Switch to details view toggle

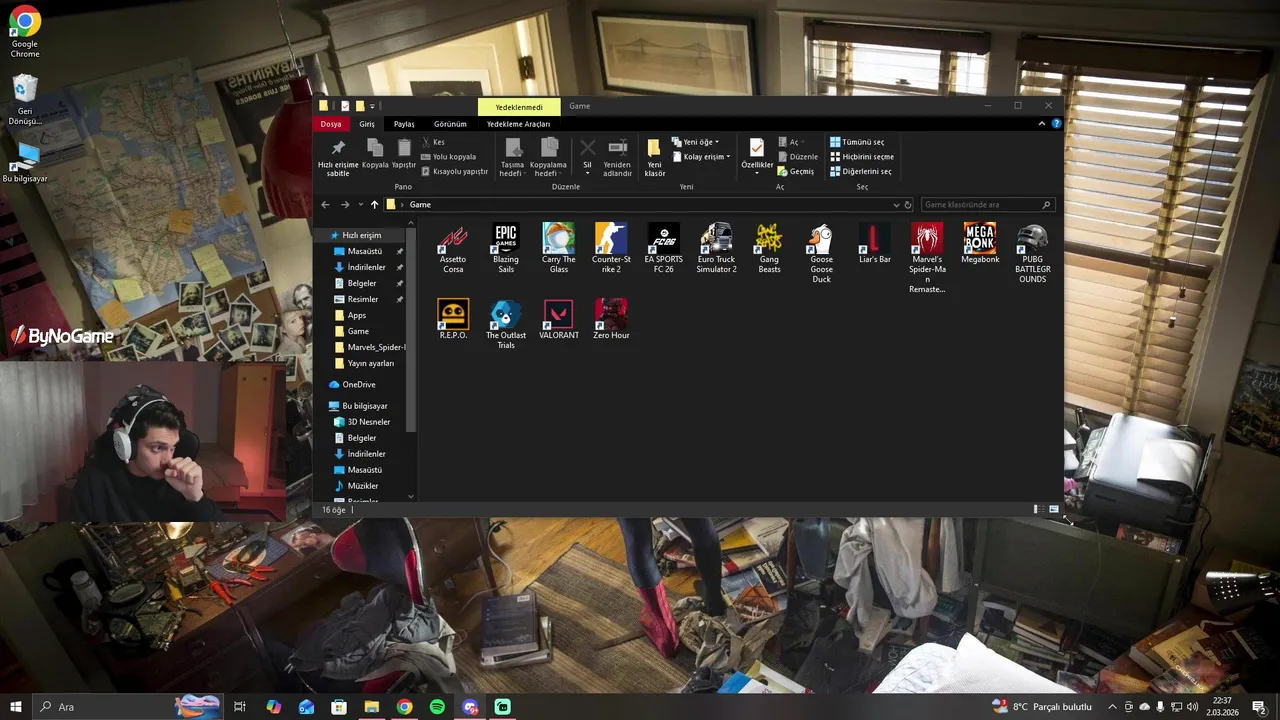point(1037,510)
